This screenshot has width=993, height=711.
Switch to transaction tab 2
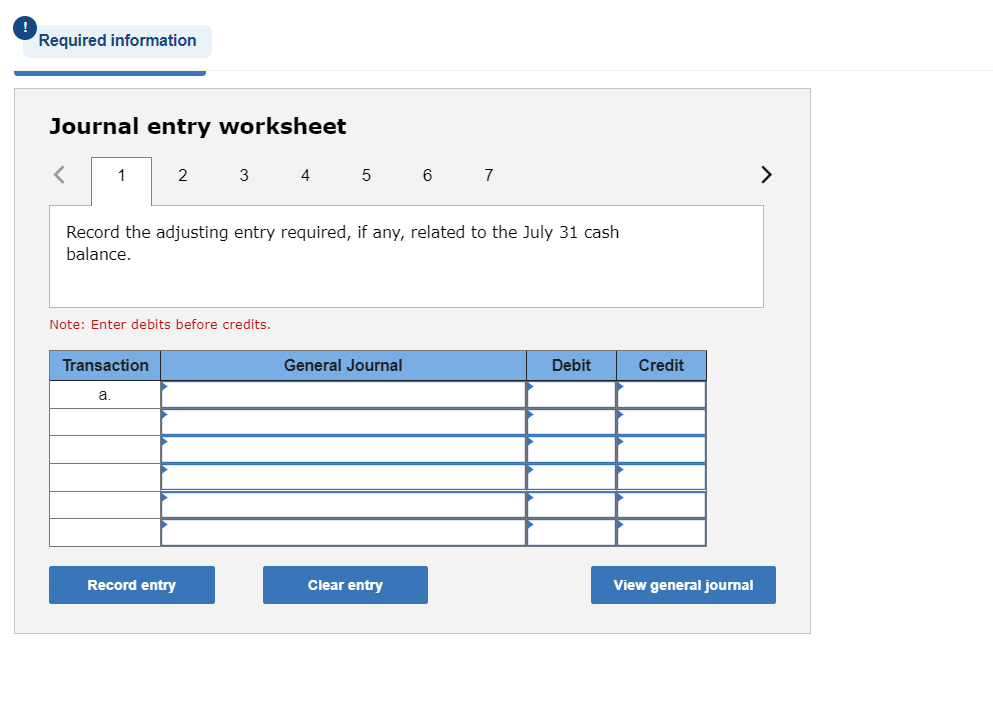[182, 175]
